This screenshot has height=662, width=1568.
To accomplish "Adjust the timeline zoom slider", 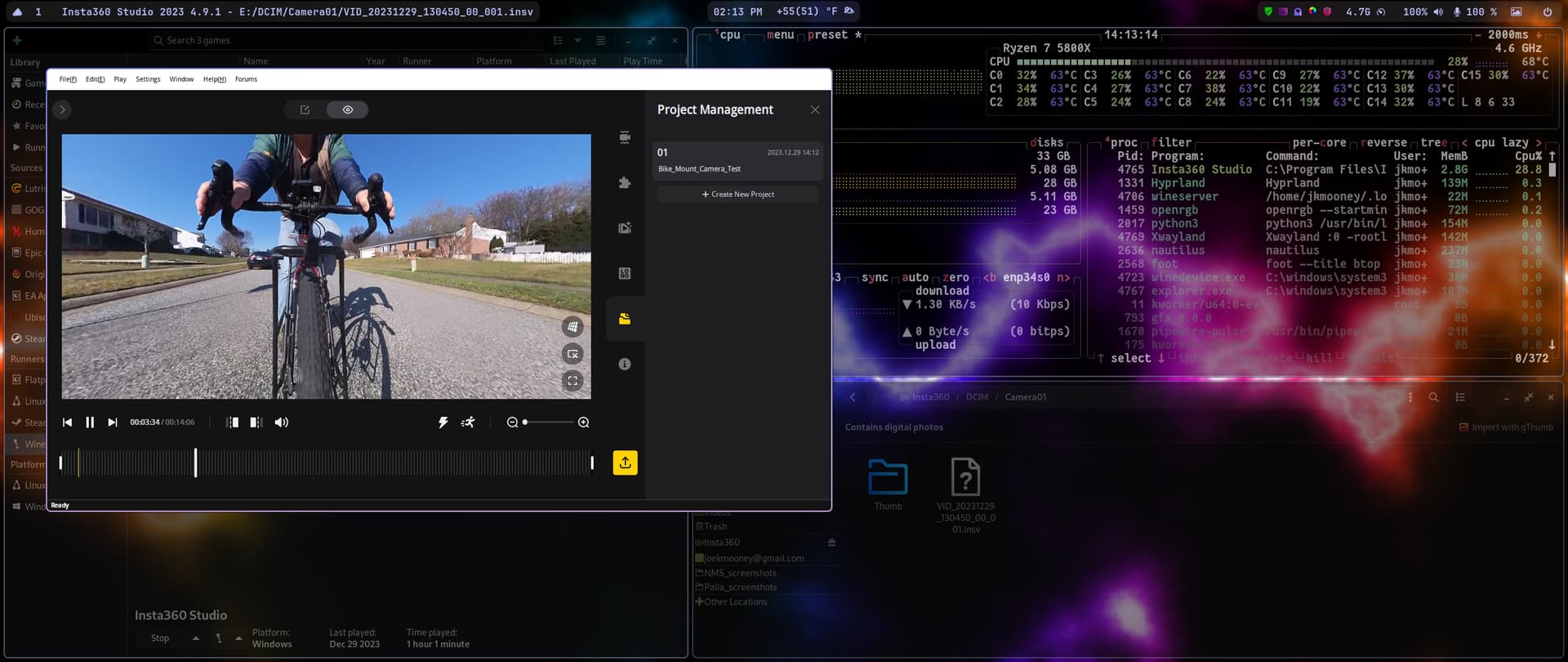I will 548,423.
